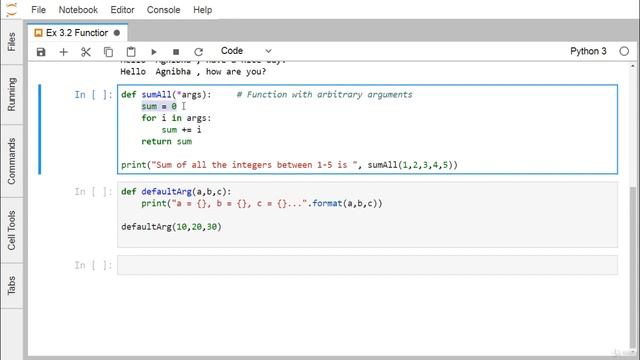Screen dimensions: 640x360
Task: Click inside the defaultArg code cell
Action: pyautogui.click(x=367, y=215)
